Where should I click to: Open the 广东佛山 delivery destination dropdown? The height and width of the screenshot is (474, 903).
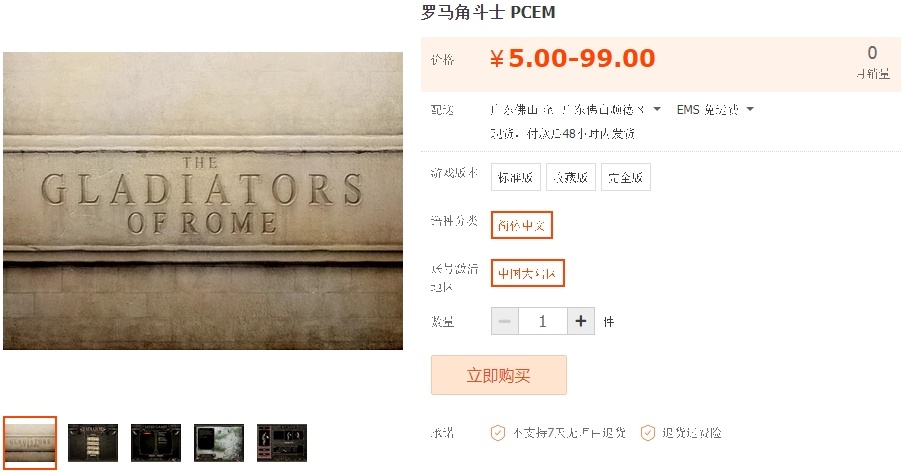(576, 109)
